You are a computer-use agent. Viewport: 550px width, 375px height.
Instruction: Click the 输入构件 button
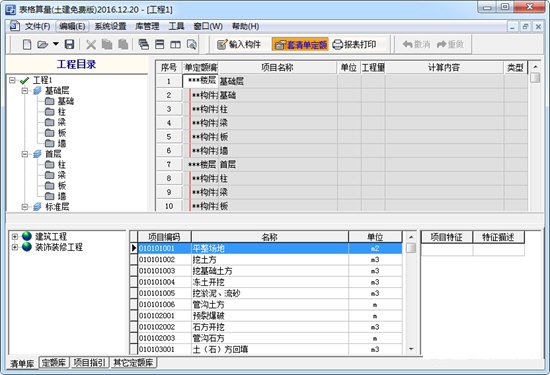(239, 45)
